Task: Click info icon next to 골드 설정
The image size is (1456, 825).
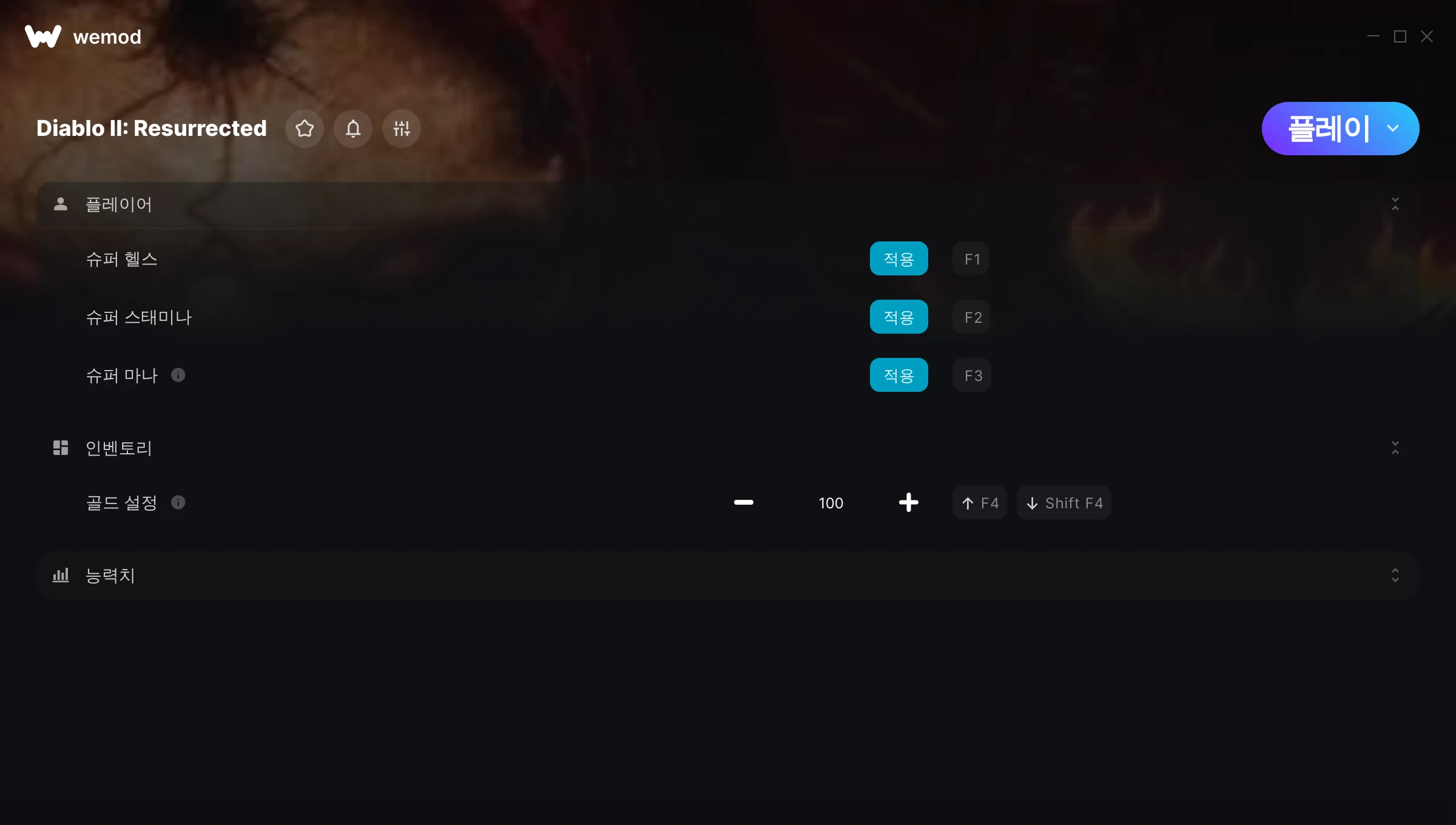Action: tap(178, 502)
